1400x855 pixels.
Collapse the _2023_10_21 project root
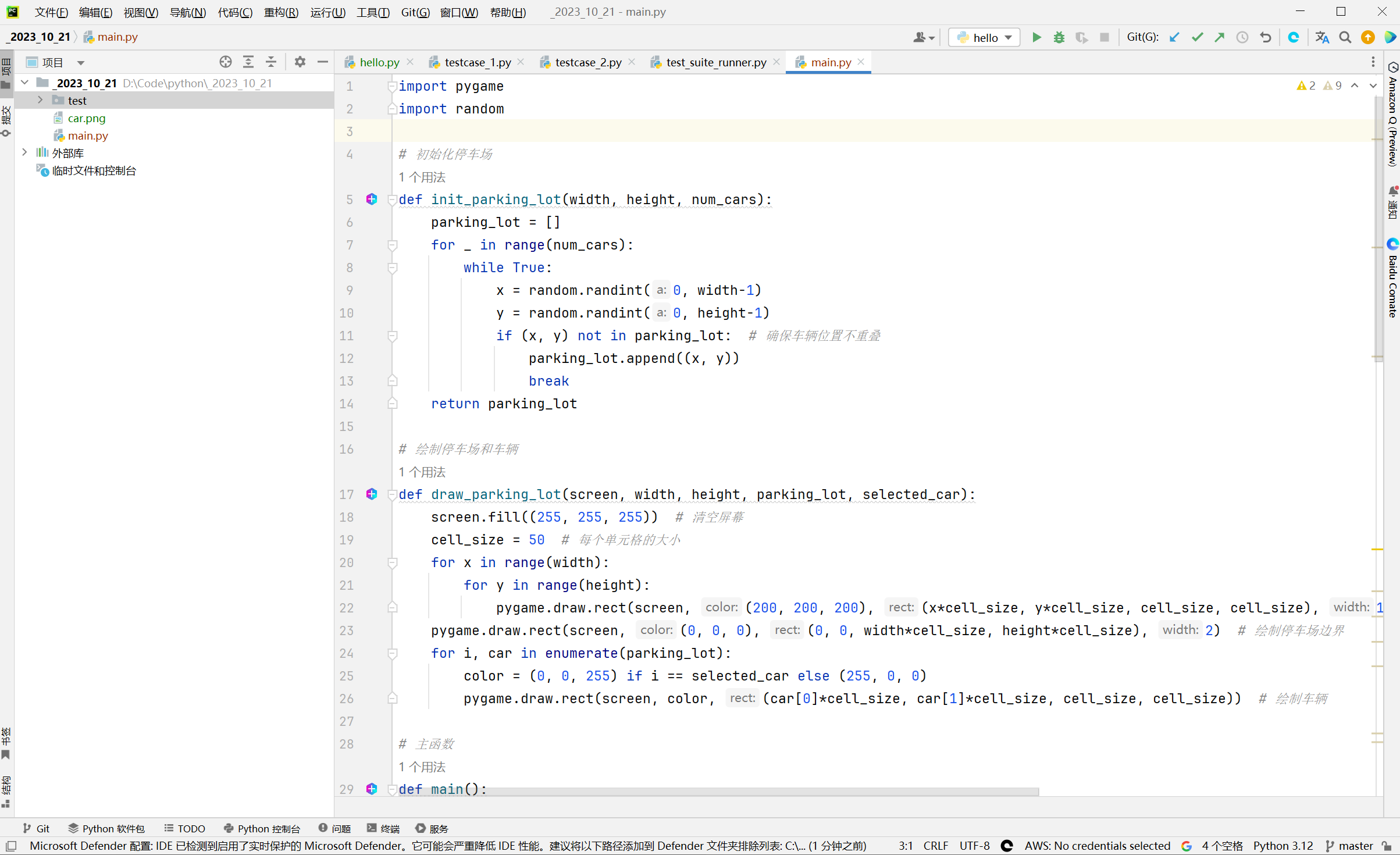25,83
